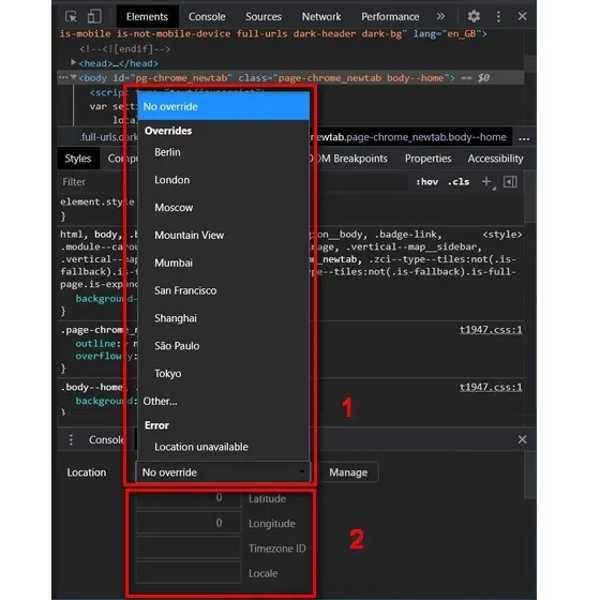This screenshot has width=600, height=600.
Task: Open the second t1947.css:1 source link
Action: (x=491, y=387)
